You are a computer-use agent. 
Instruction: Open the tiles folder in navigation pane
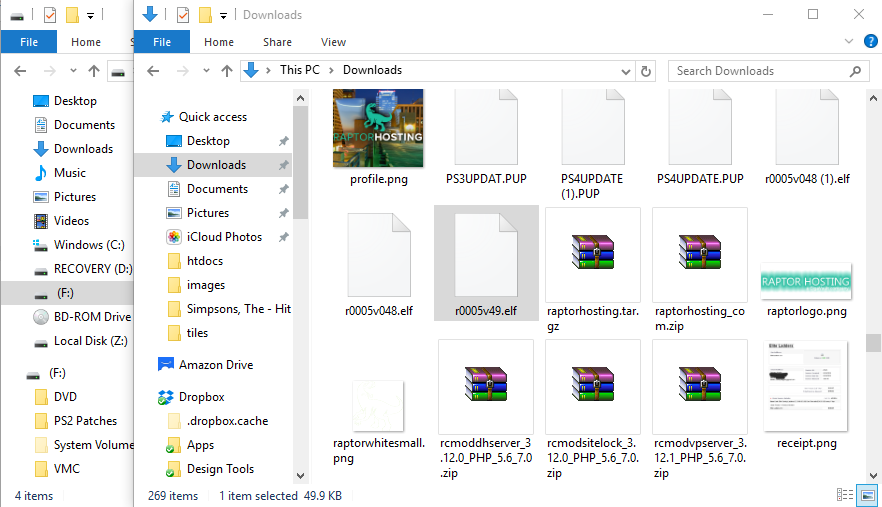click(x=197, y=333)
